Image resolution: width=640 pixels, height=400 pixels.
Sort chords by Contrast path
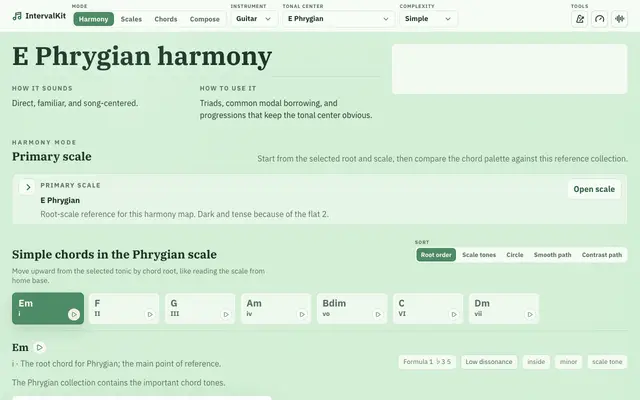[x=602, y=255]
